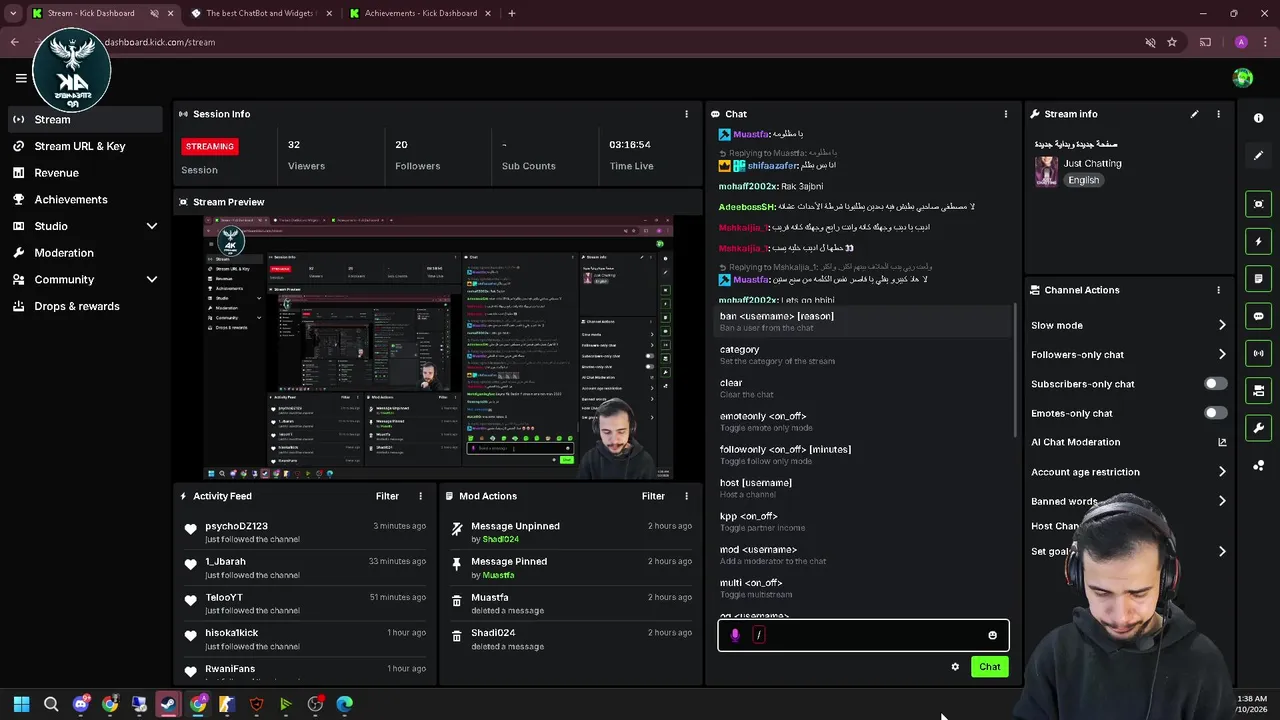Click the Just Chatting category thumbnail

1046,171
